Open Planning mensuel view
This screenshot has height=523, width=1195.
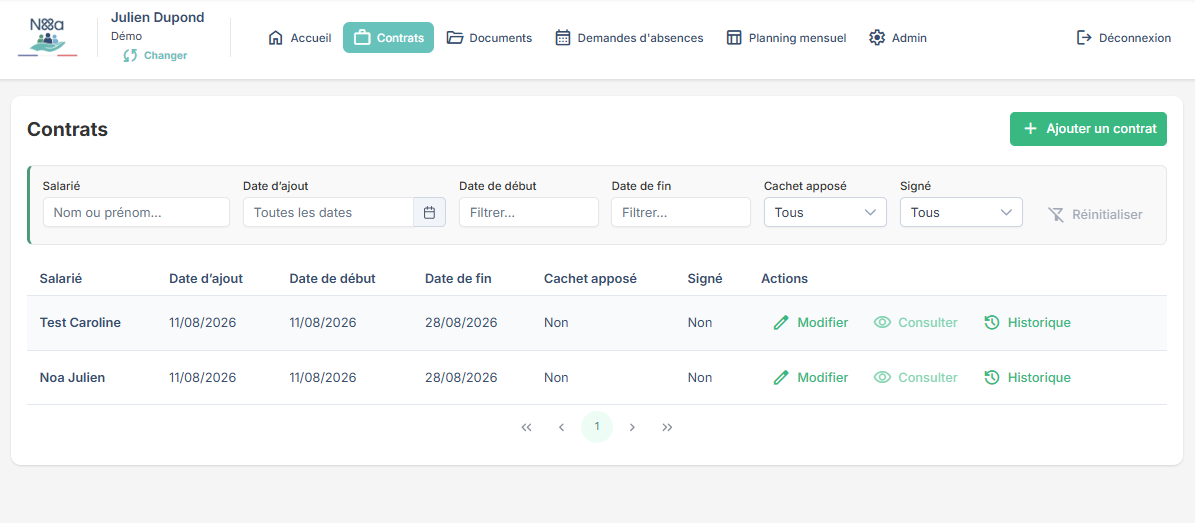click(x=786, y=37)
